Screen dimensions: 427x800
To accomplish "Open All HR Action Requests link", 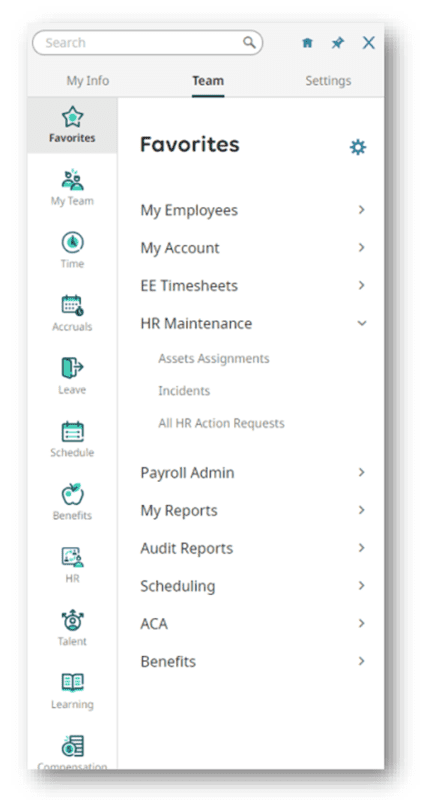I will (221, 423).
